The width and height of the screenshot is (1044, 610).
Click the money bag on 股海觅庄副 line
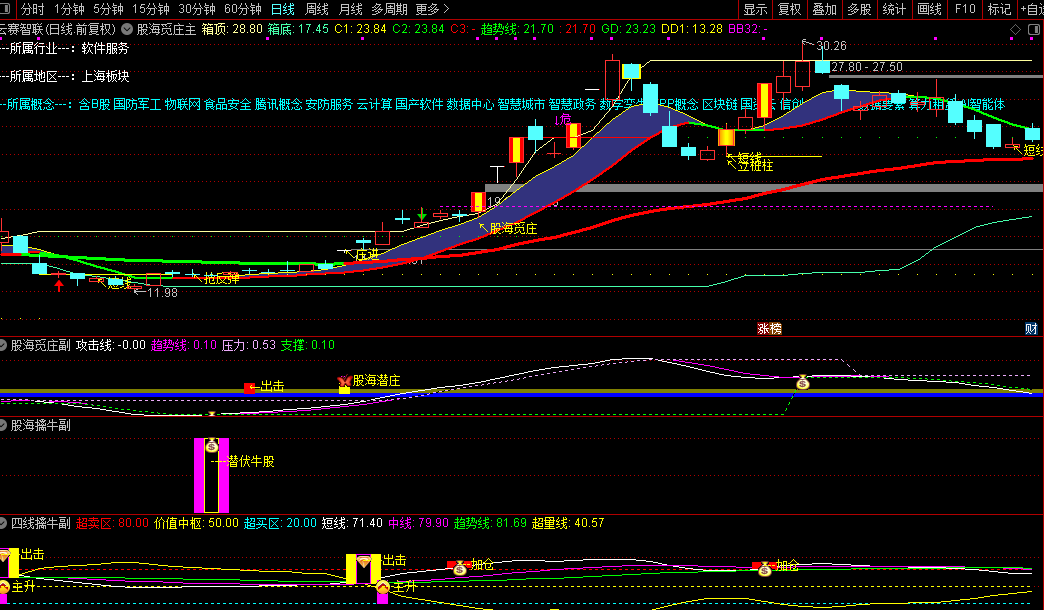(x=803, y=382)
